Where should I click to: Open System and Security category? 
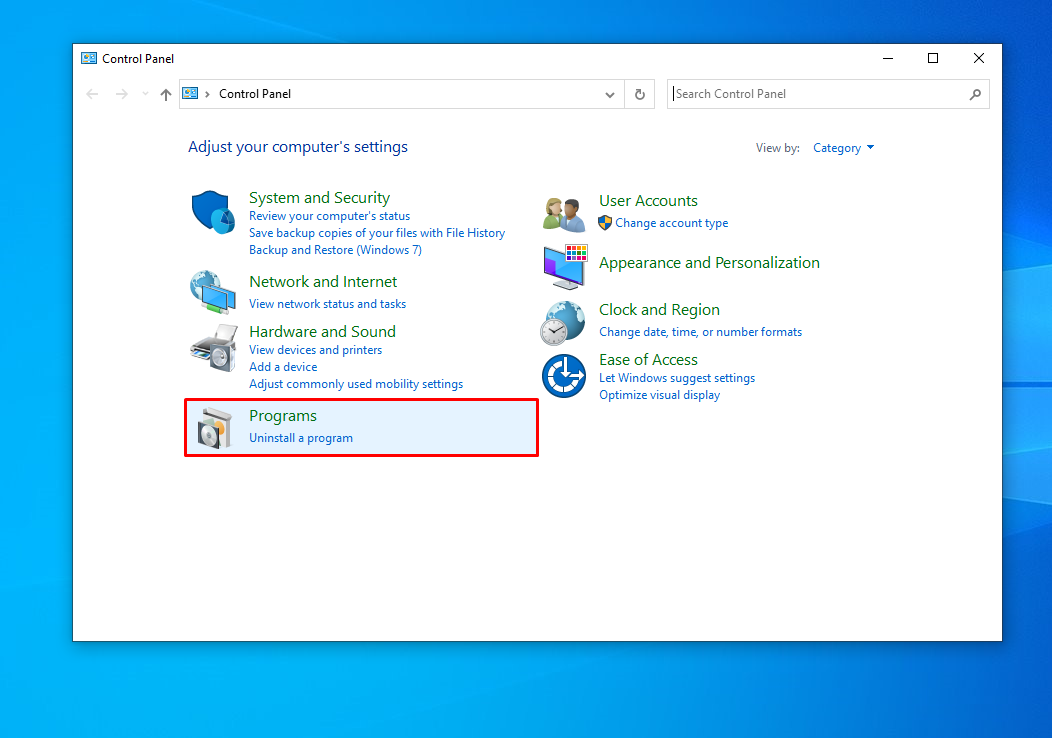point(319,198)
